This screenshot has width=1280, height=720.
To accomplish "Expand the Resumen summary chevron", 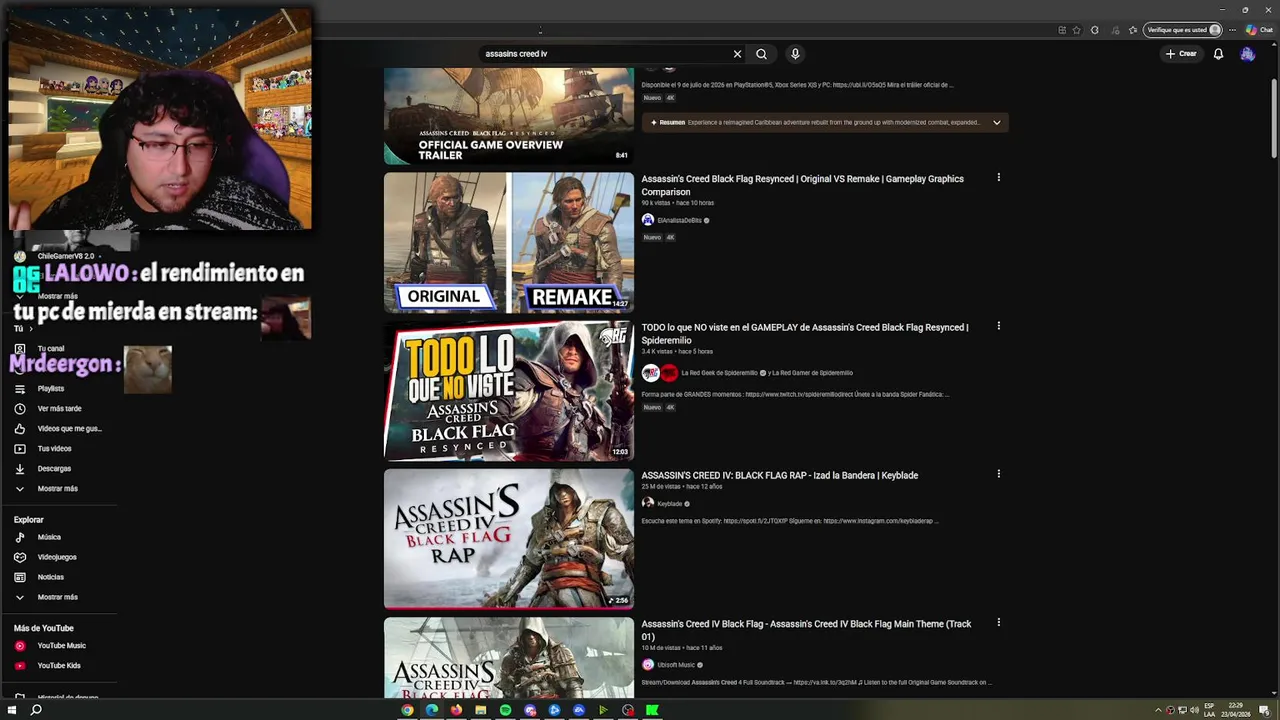I will (996, 123).
